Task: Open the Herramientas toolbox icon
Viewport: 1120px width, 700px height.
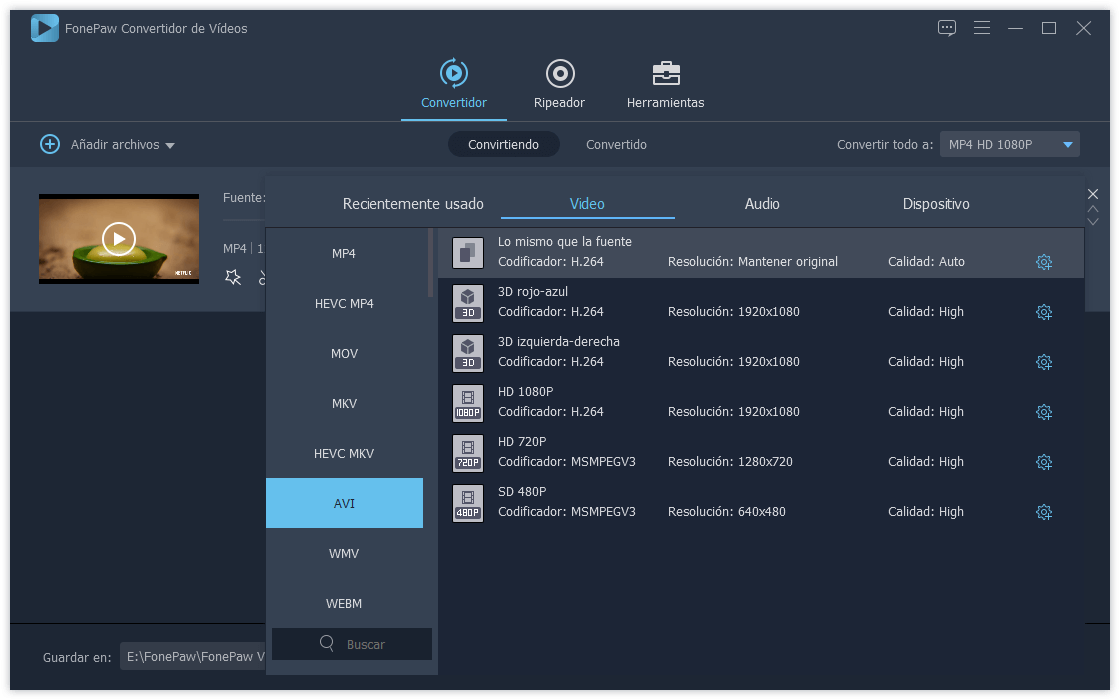Action: coord(666,73)
